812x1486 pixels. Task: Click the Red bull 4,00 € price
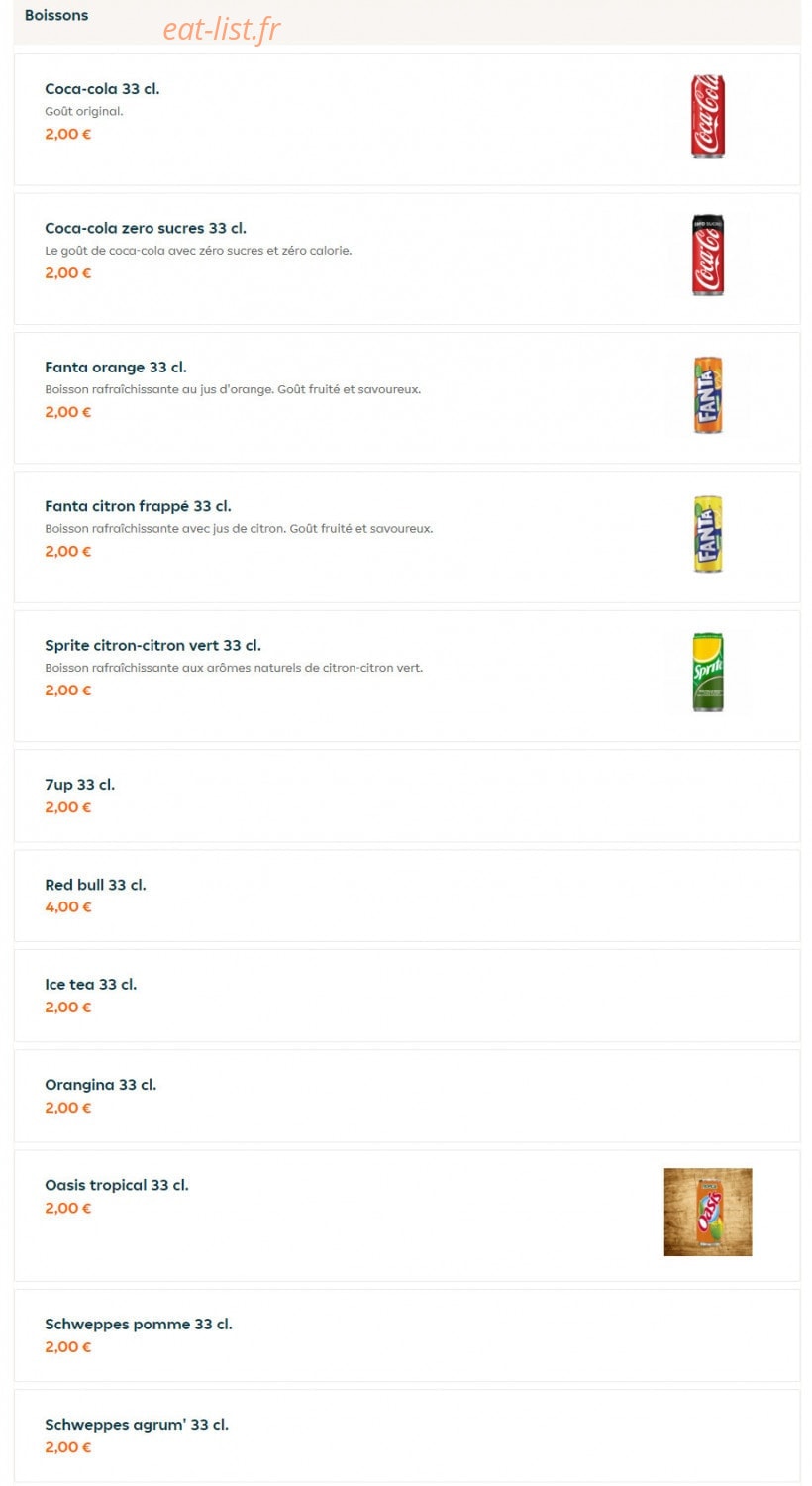coord(68,906)
